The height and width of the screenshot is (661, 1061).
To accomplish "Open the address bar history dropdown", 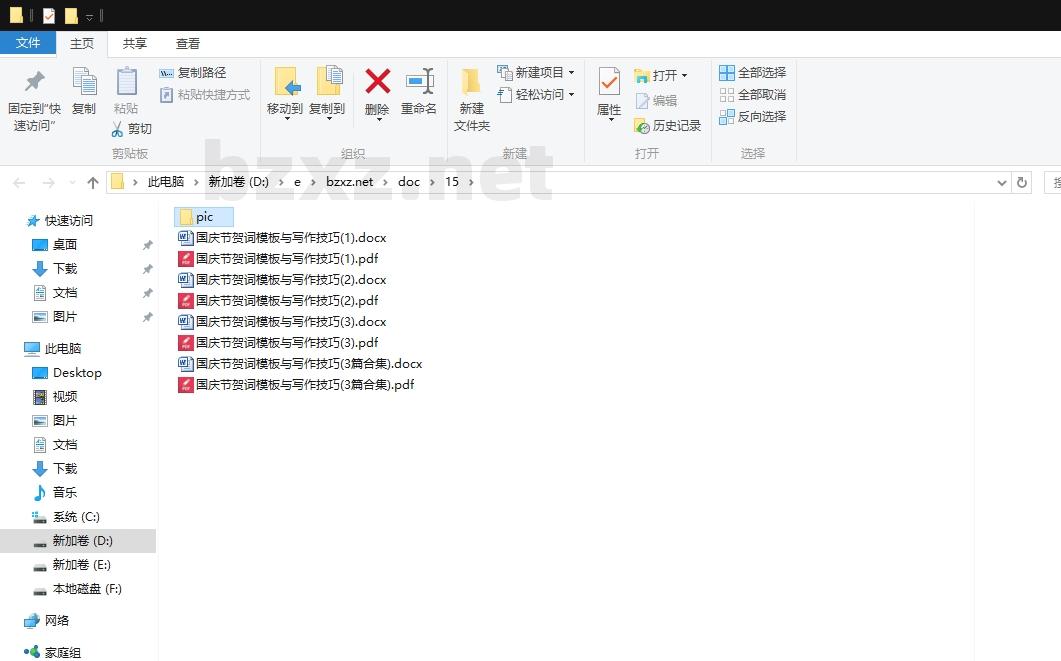I will point(1002,182).
